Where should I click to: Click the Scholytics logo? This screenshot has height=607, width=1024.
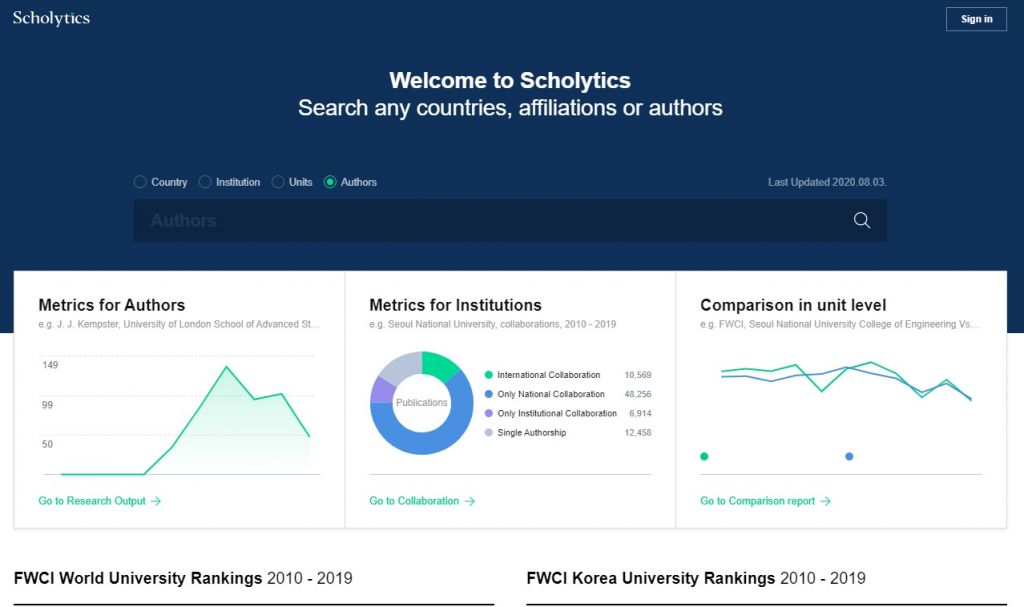tap(51, 18)
